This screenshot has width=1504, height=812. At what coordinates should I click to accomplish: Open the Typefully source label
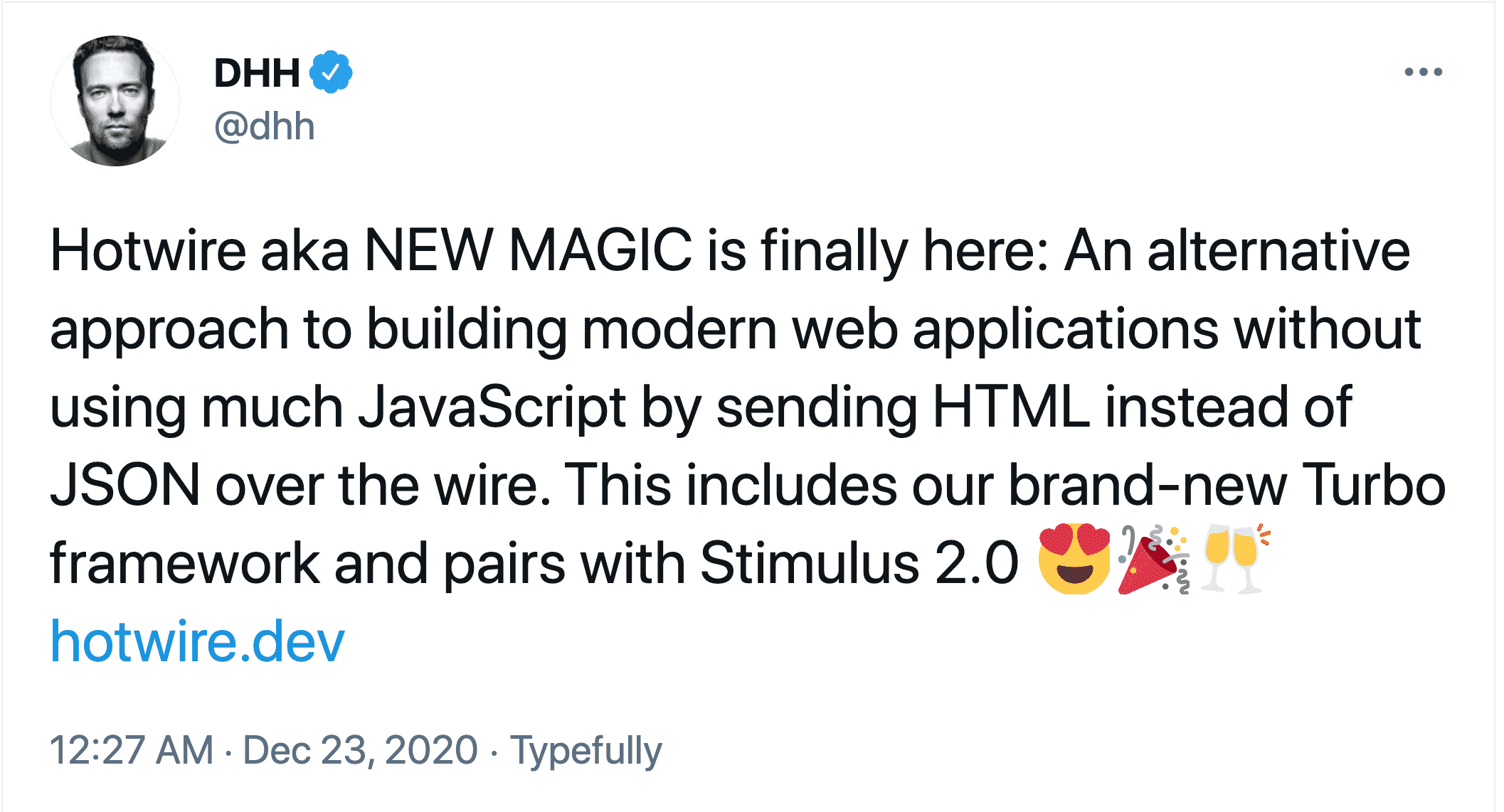click(586, 752)
